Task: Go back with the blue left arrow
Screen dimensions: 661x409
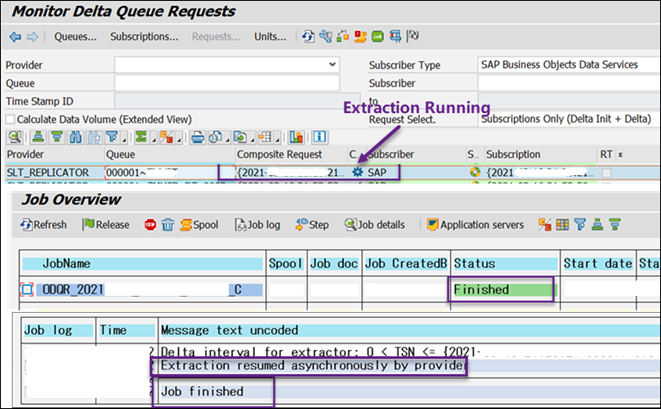Action: pyautogui.click(x=15, y=37)
